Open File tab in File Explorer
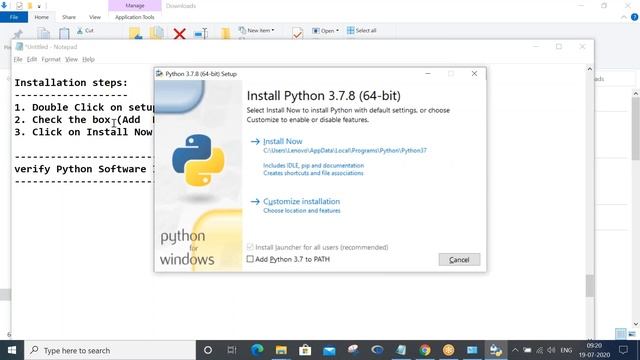 point(14,17)
